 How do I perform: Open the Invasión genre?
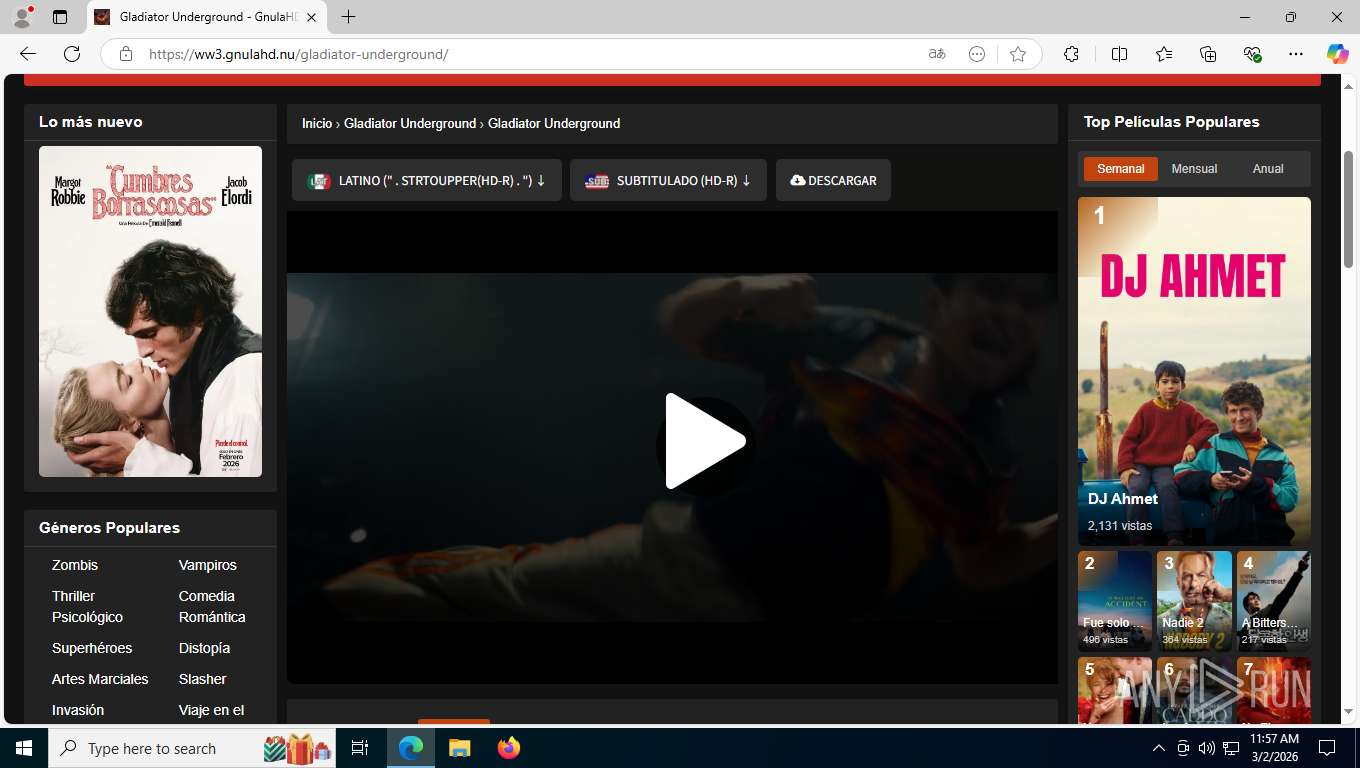coord(78,710)
